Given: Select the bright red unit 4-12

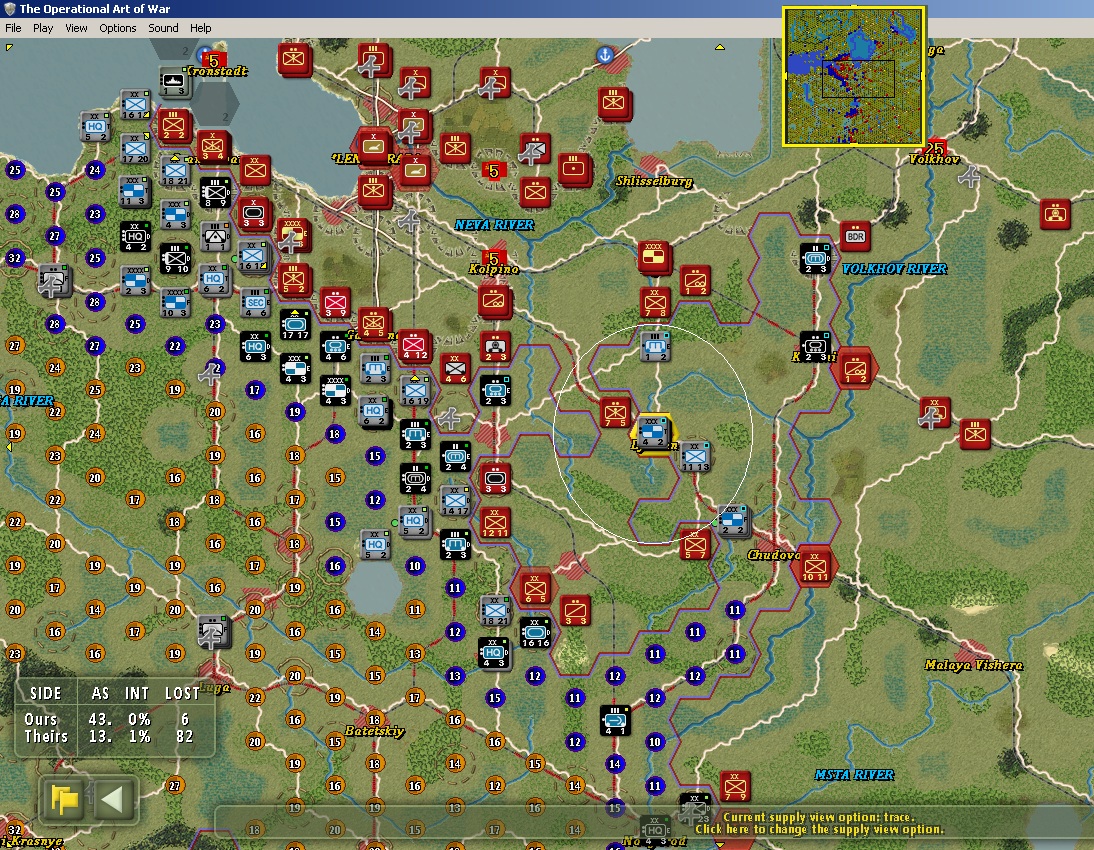Looking at the screenshot, I should pyautogui.click(x=415, y=345).
